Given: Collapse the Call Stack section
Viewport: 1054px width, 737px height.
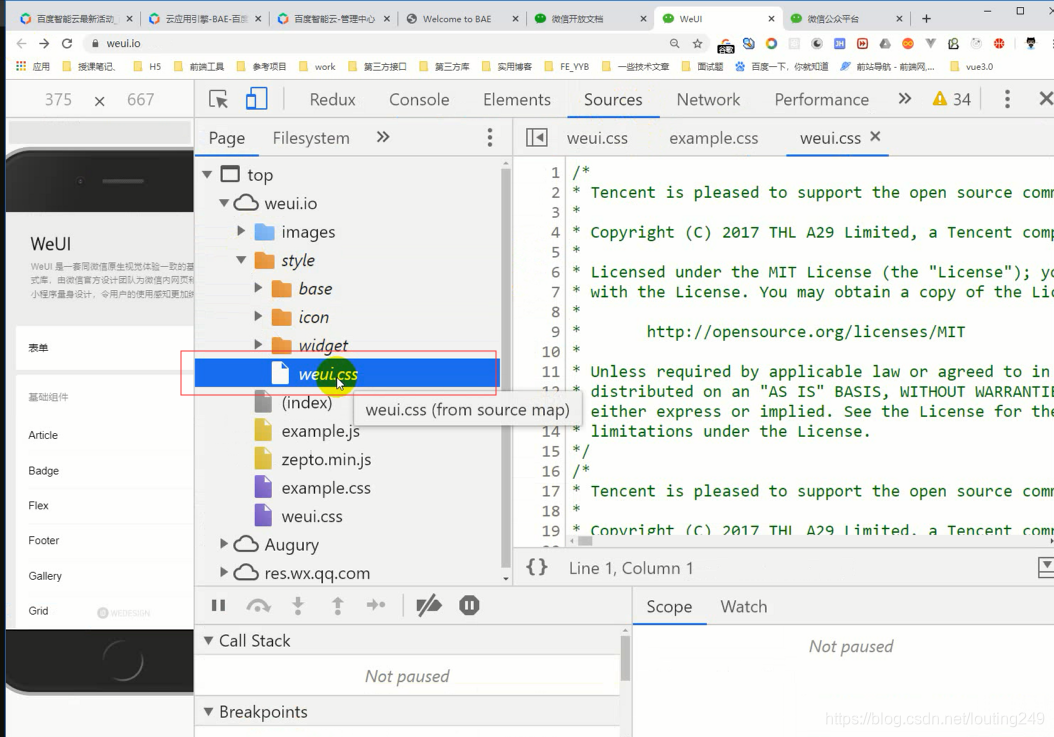Looking at the screenshot, I should point(208,641).
